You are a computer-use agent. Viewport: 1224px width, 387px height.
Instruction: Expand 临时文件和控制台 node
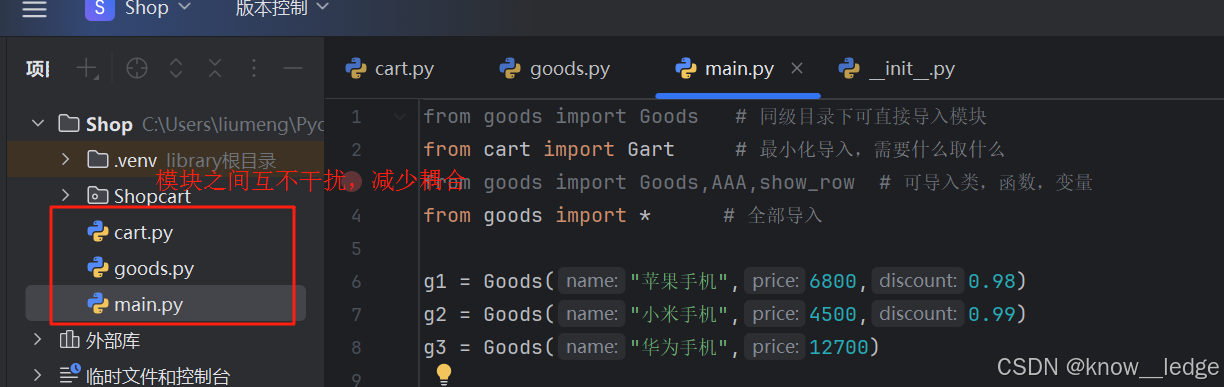click(38, 376)
